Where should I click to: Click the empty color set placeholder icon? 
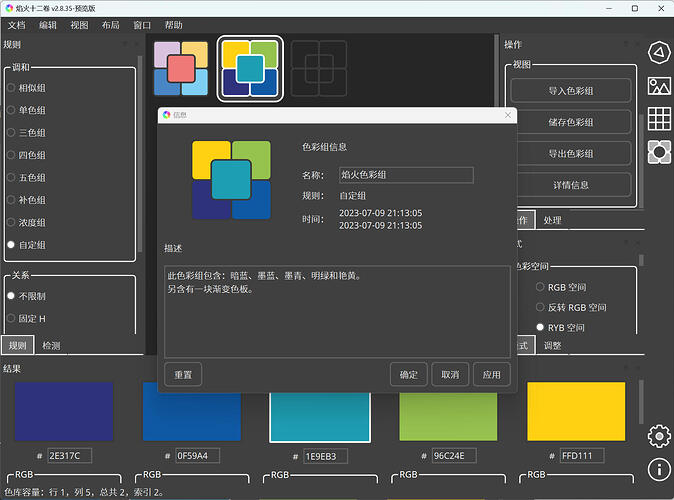pyautogui.click(x=319, y=68)
